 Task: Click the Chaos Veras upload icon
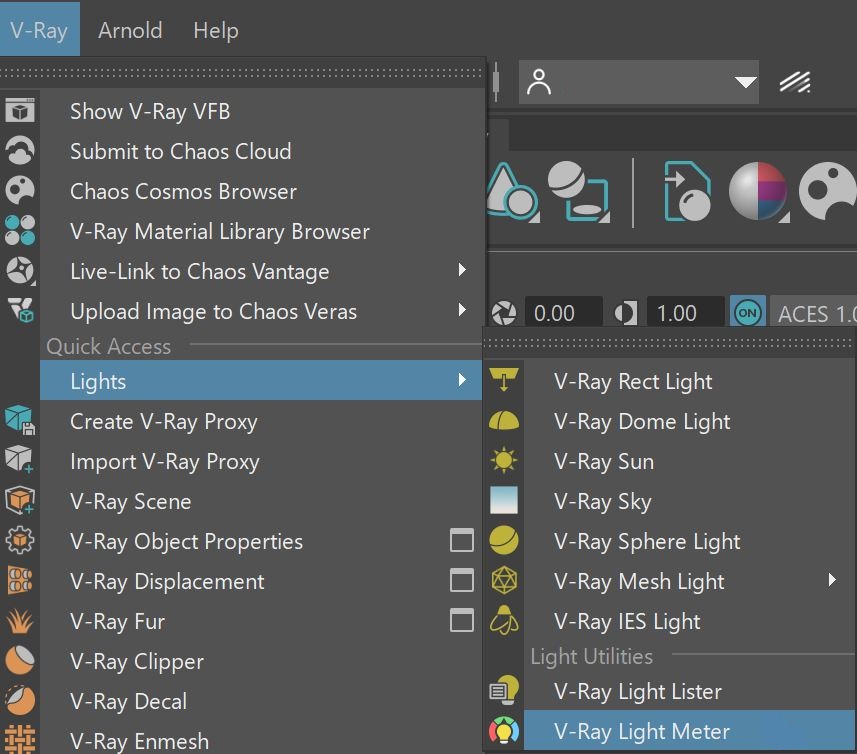[x=20, y=310]
